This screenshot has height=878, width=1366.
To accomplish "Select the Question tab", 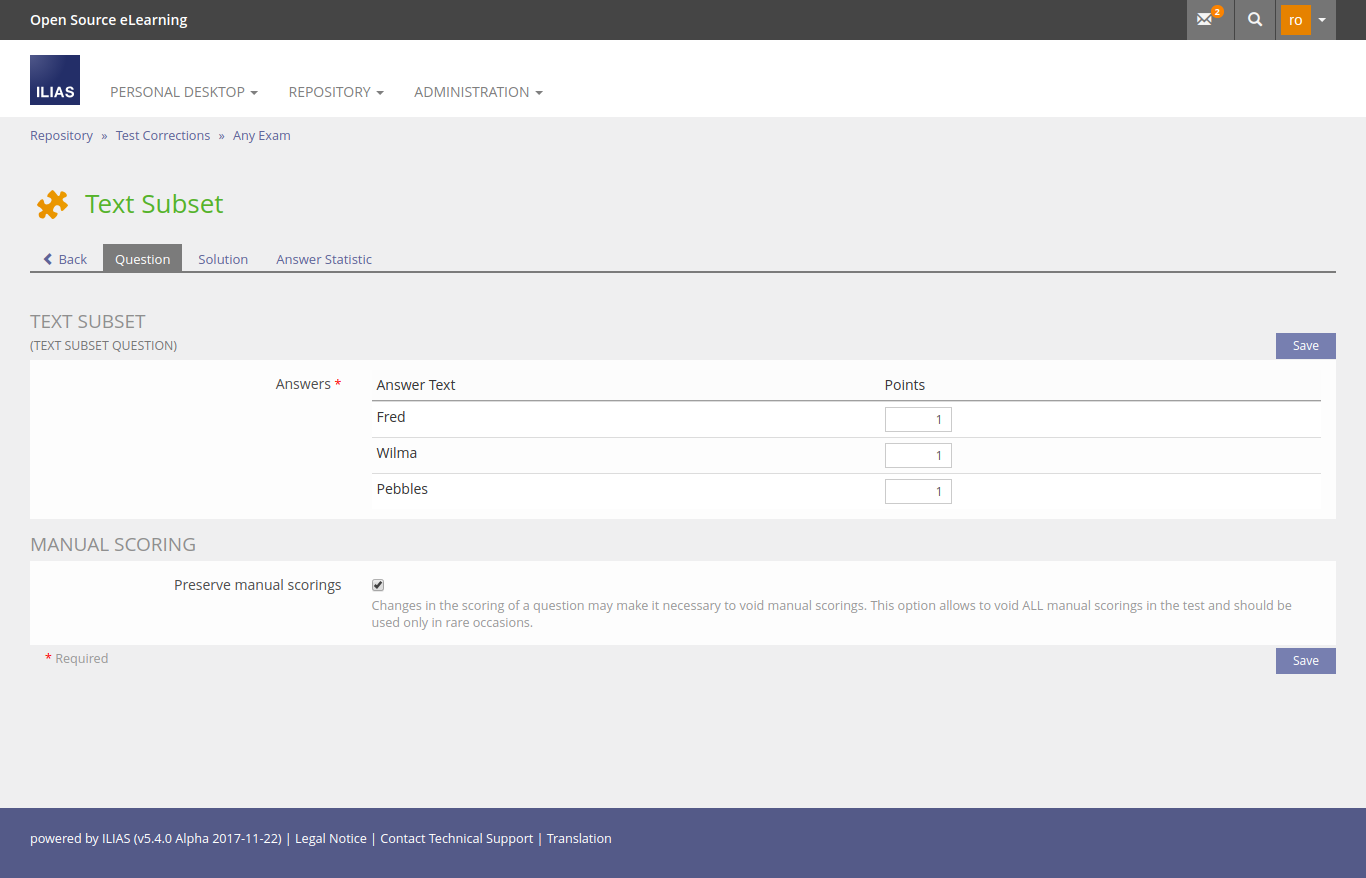I will point(142,259).
